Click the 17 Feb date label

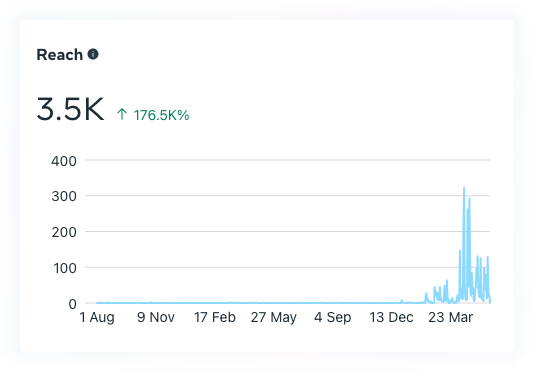click(x=215, y=317)
